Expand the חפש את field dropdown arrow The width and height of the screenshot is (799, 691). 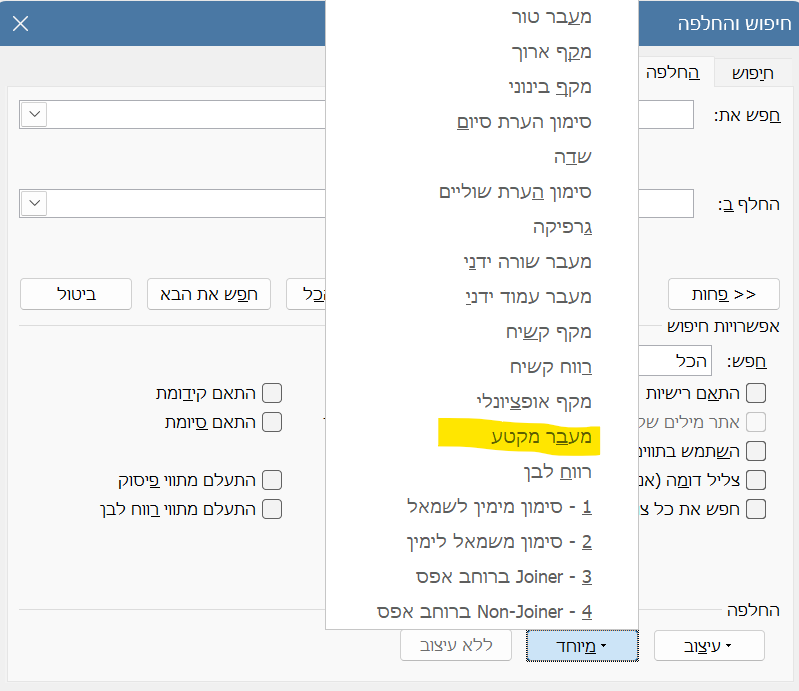point(34,114)
